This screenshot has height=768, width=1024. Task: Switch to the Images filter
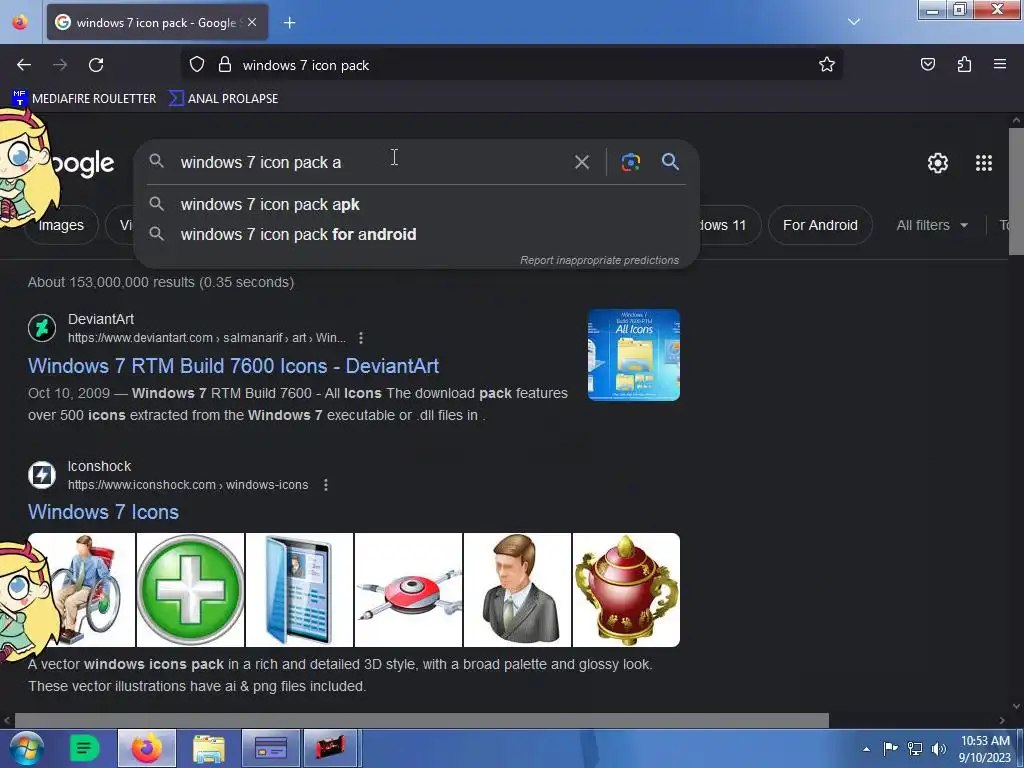pos(61,225)
